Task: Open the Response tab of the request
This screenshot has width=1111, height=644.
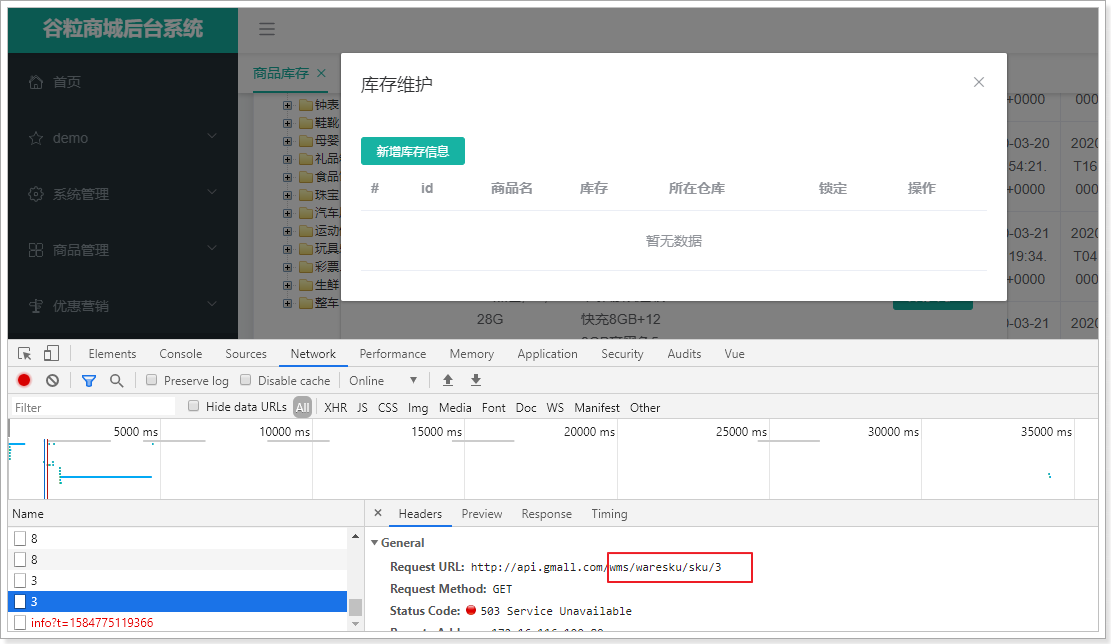Action: 546,514
